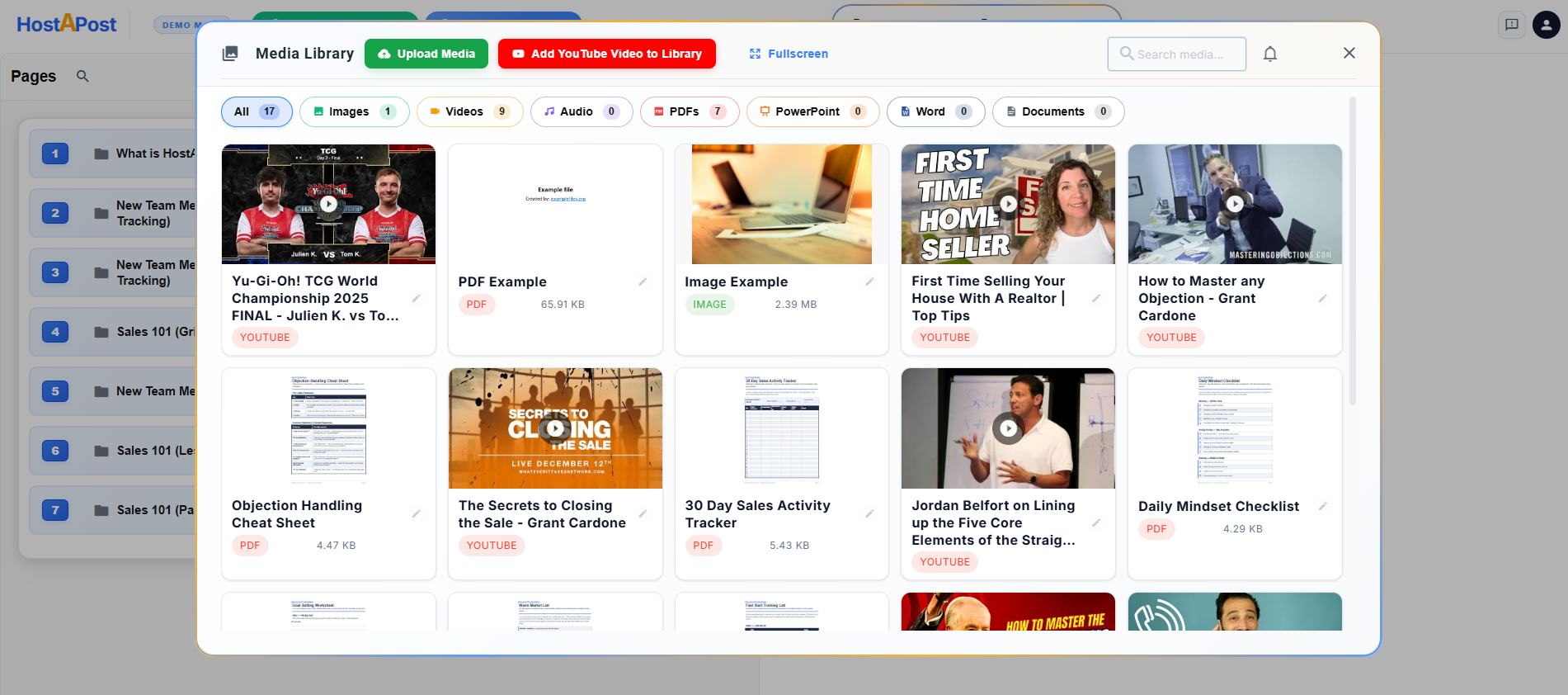Open 30 Day Sales Activity Tracker thumbnail
This screenshot has width=1568, height=695.
point(781,428)
